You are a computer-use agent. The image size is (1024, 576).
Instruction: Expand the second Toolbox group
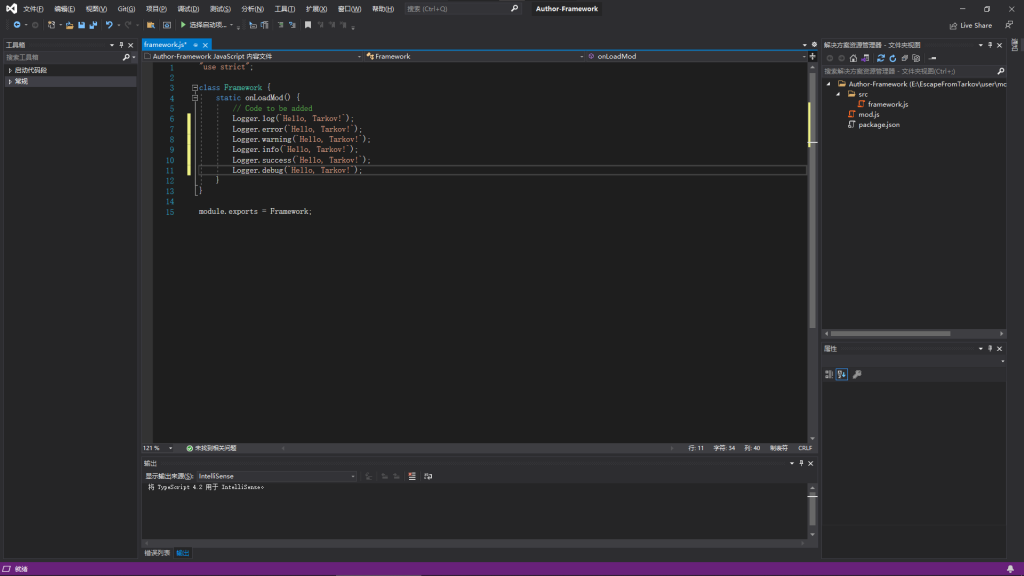click(10, 82)
